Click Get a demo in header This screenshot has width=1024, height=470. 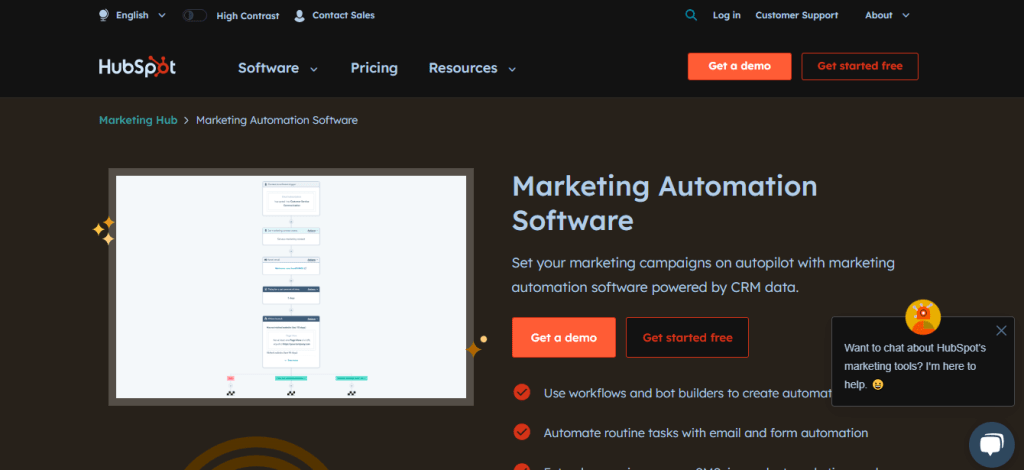739,67
